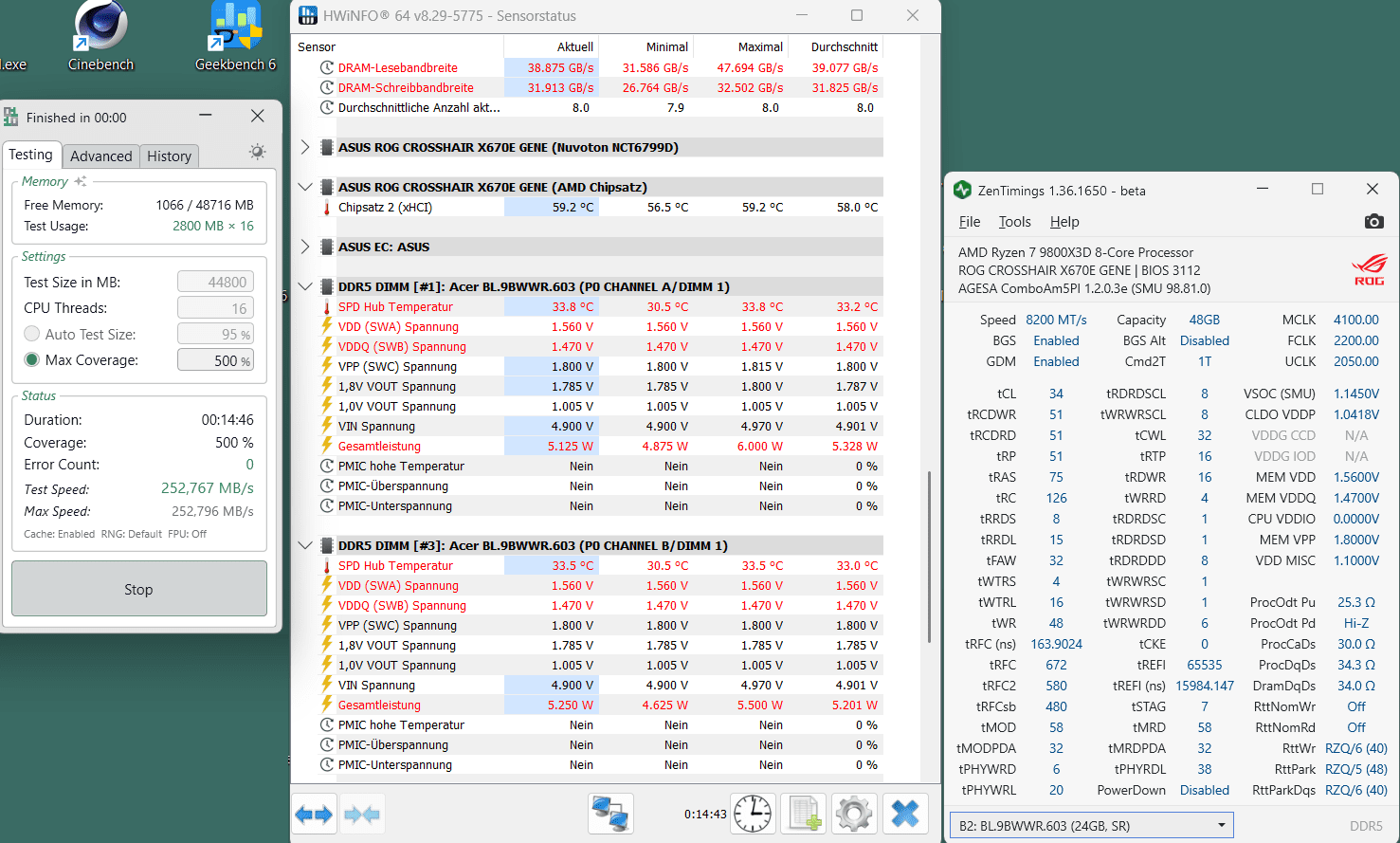Viewport: 1400px width, 843px height.
Task: Click the thermometer icon beside Chipsatz 2 (xHCI)
Action: (326, 207)
